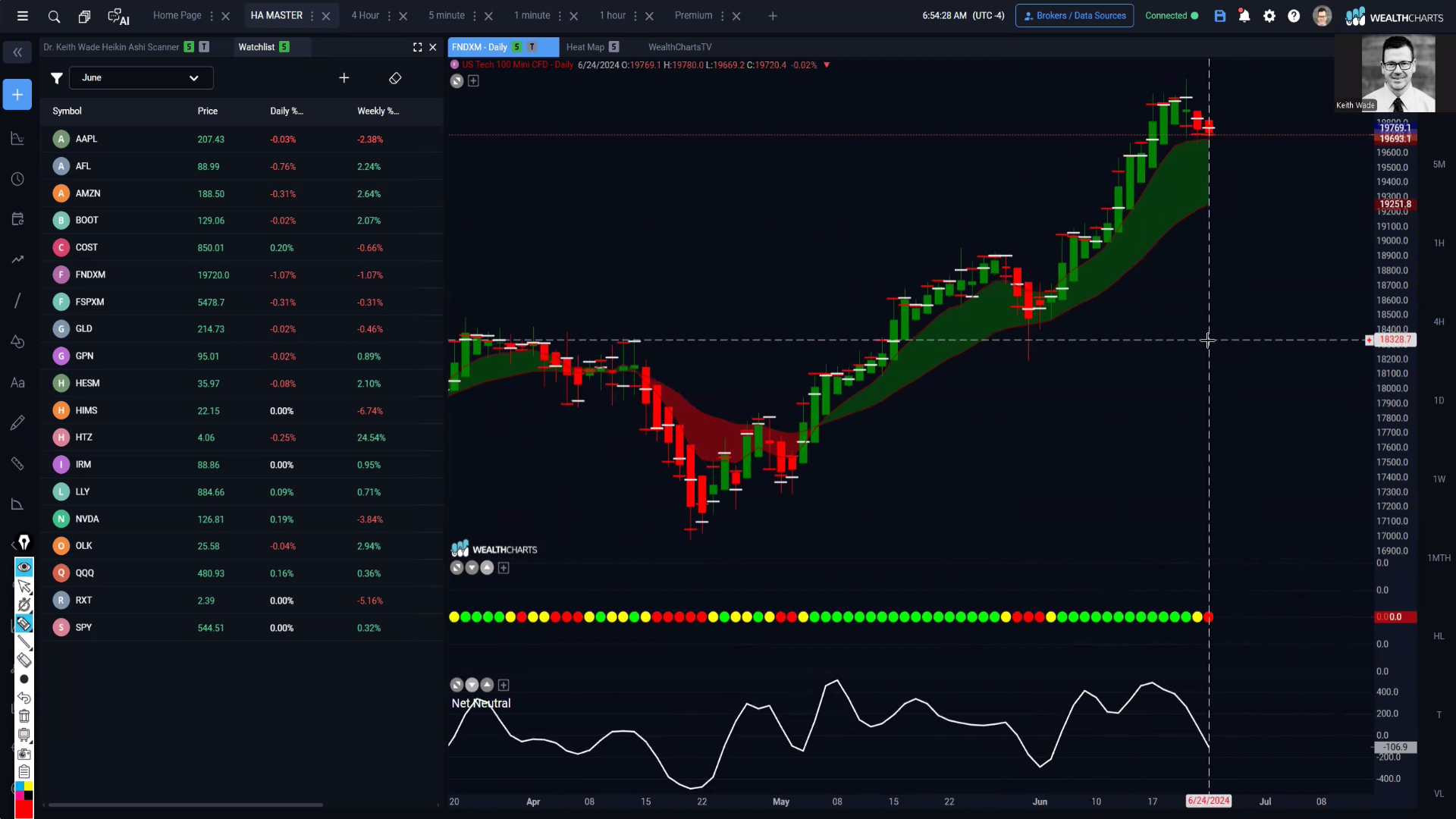Switch to the Home Page tab
Image resolution: width=1456 pixels, height=819 pixels.
pyautogui.click(x=177, y=15)
